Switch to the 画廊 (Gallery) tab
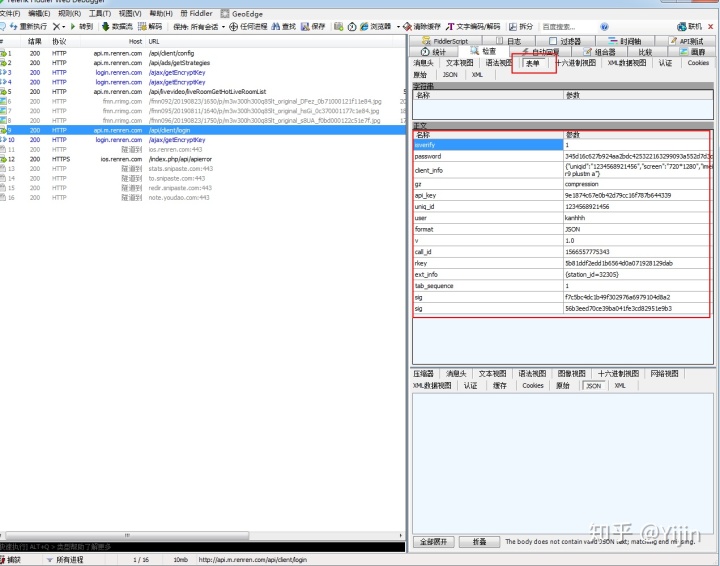 692,52
